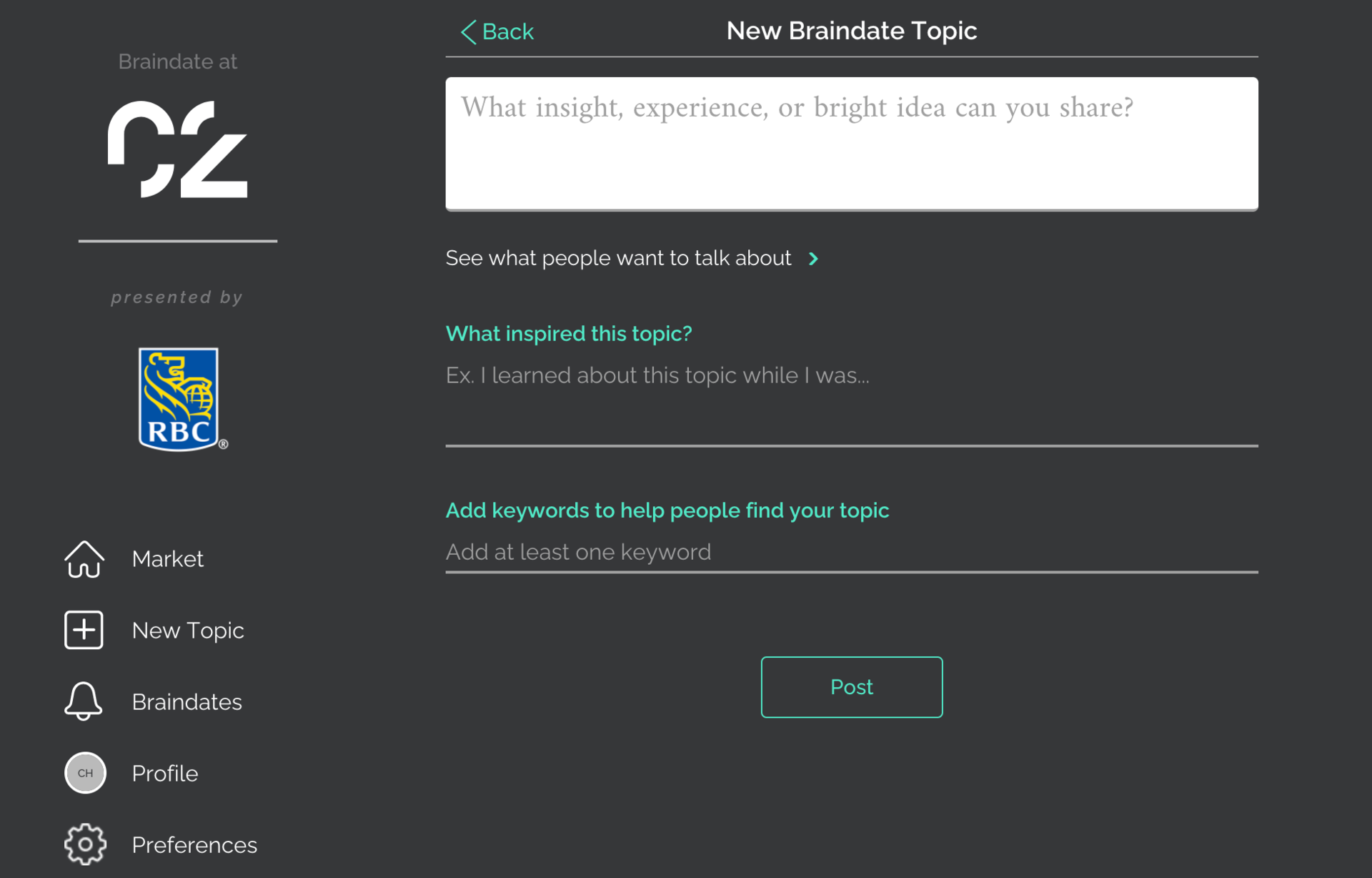Image resolution: width=1372 pixels, height=878 pixels.
Task: Click the New Topic plus icon
Action: click(x=84, y=629)
